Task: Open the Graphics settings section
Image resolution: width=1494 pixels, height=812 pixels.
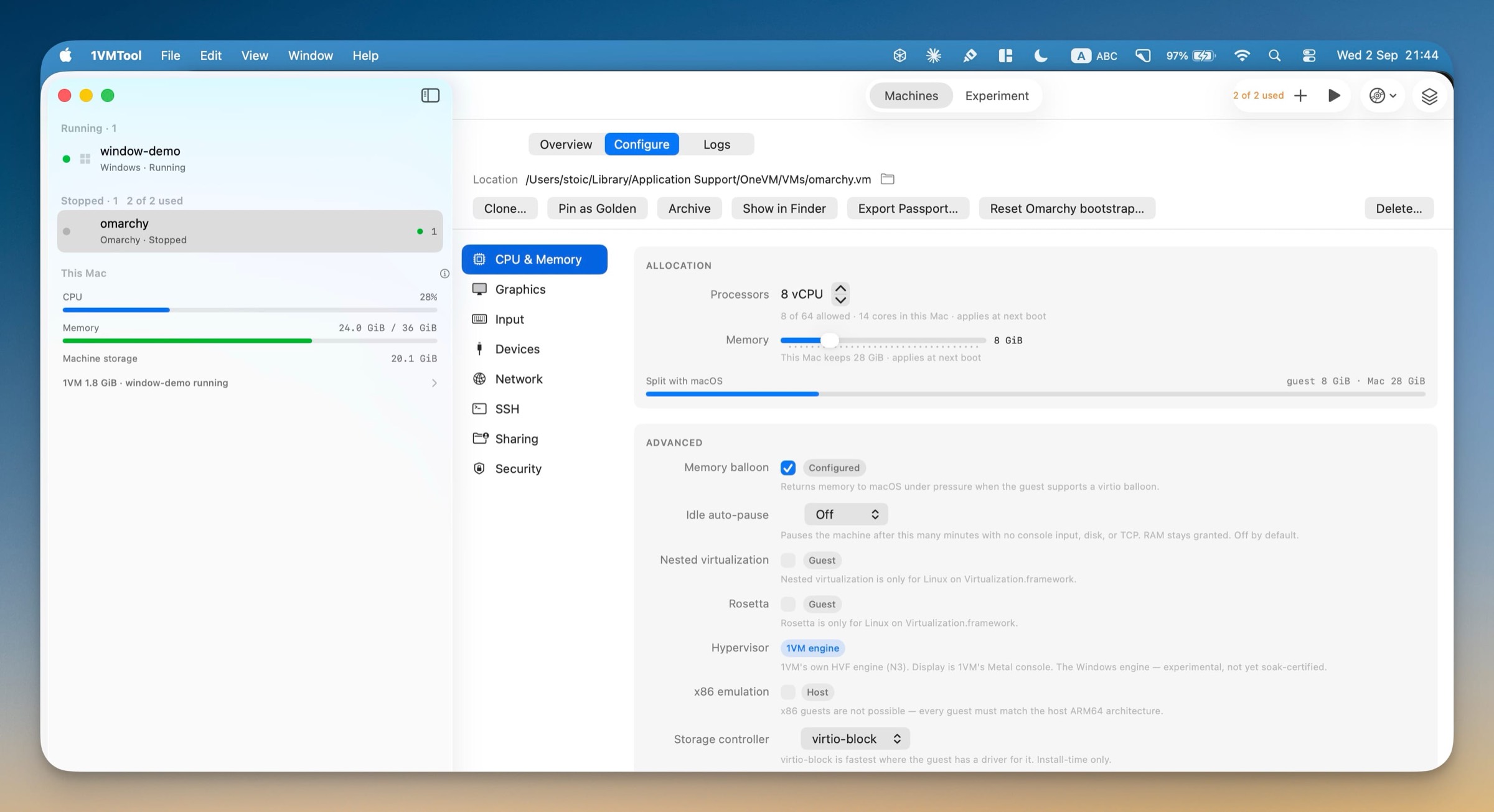Action: click(534, 289)
